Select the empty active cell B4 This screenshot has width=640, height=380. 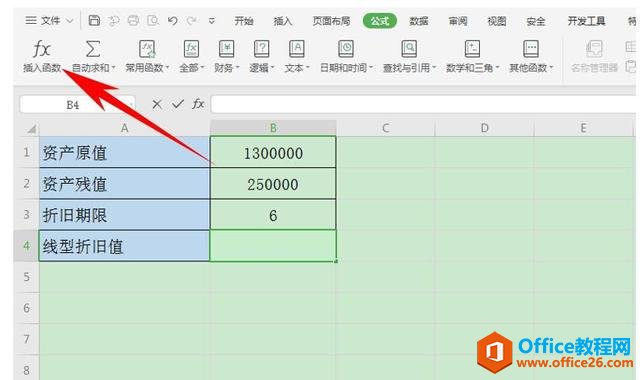click(x=273, y=246)
